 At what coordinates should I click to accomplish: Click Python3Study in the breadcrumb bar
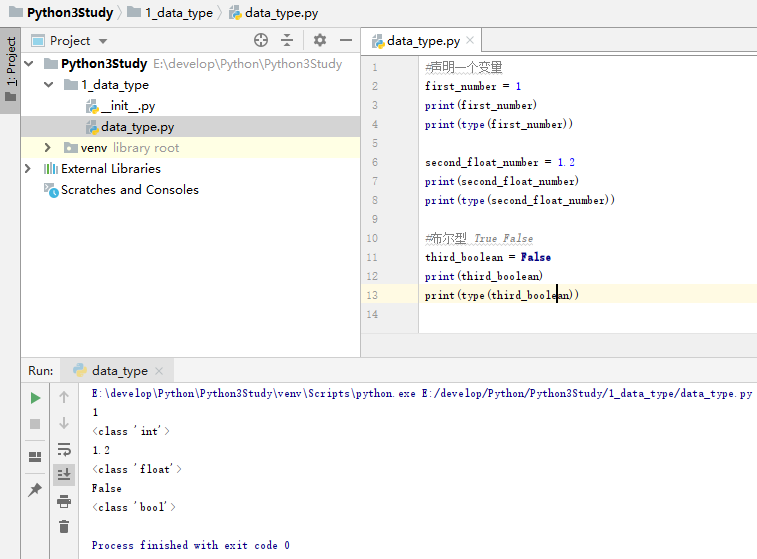pos(70,12)
